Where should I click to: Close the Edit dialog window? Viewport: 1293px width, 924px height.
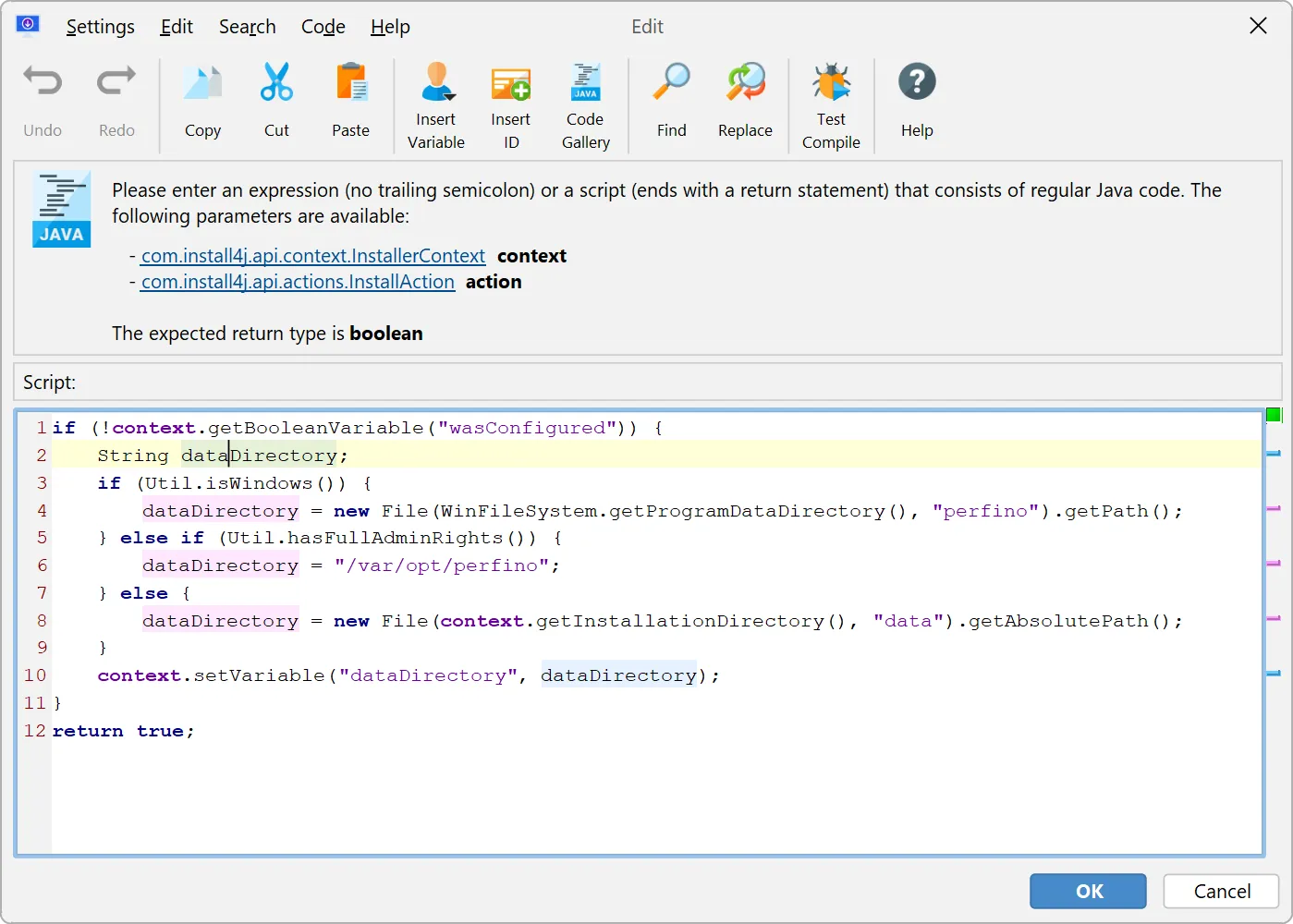[1258, 26]
